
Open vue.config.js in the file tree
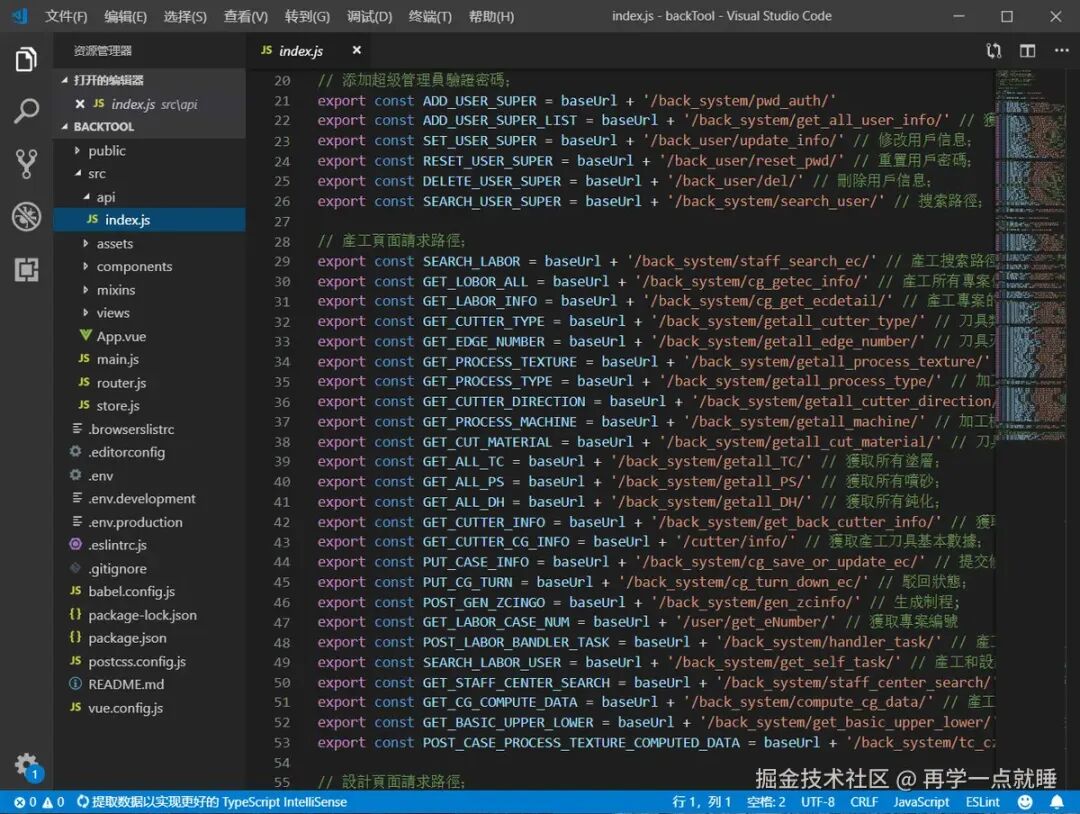[x=149, y=708]
